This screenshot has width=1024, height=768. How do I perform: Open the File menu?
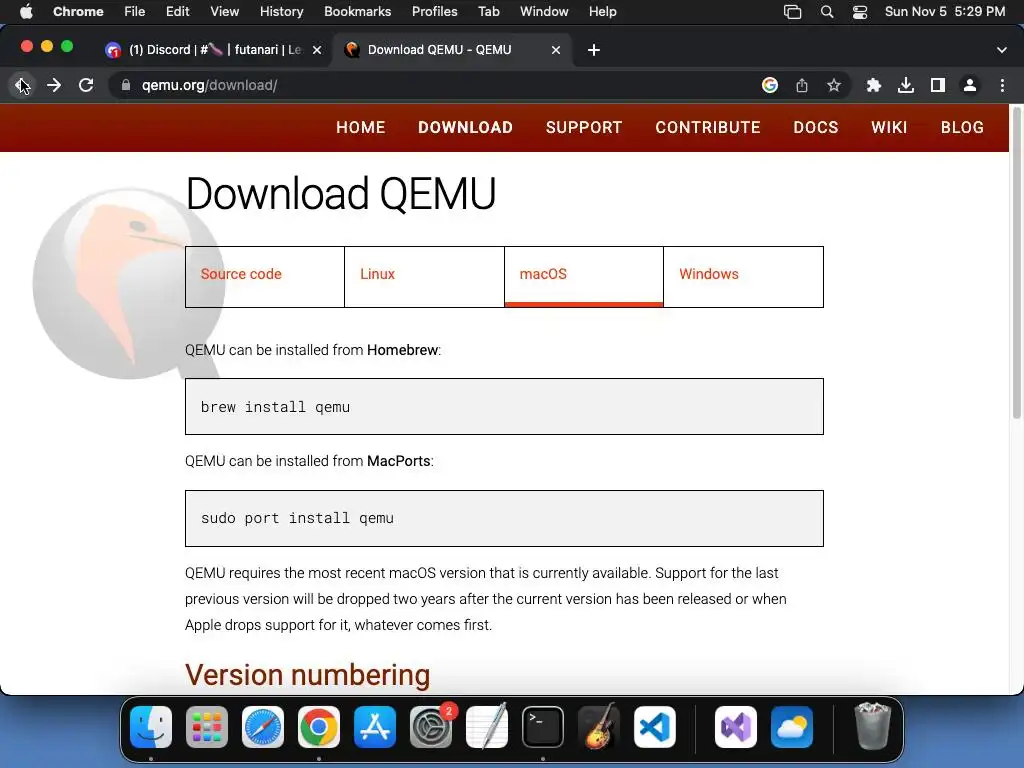pos(135,12)
